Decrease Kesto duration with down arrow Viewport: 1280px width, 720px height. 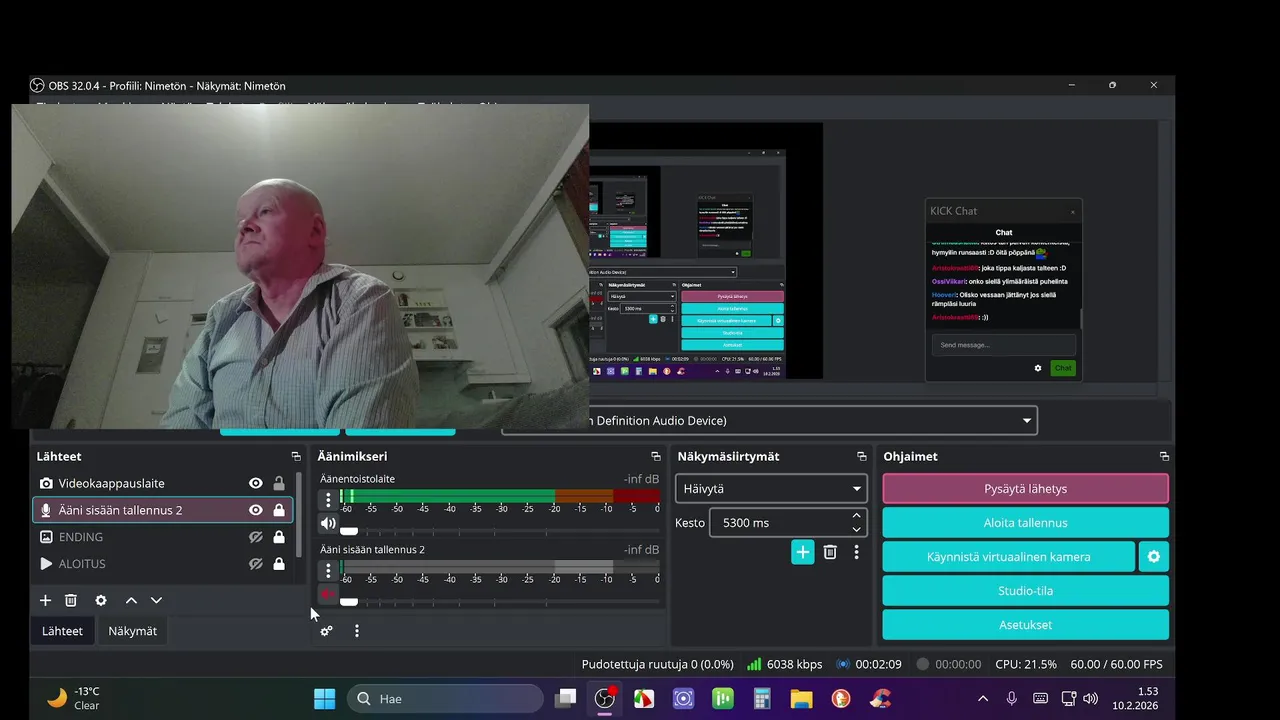coord(856,529)
